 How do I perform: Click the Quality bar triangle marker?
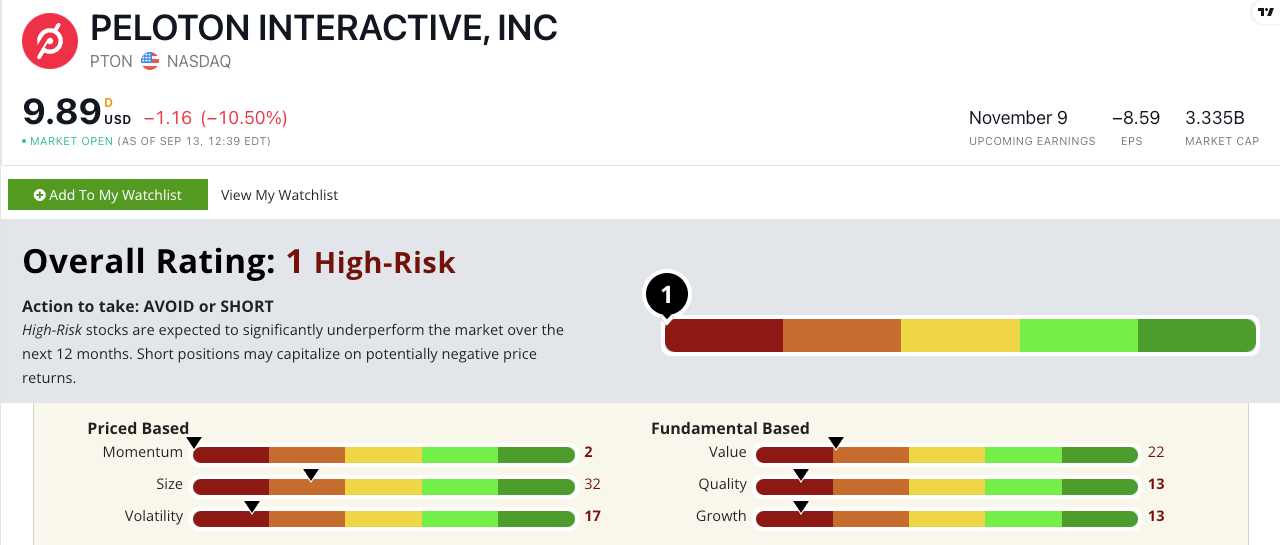[801, 474]
